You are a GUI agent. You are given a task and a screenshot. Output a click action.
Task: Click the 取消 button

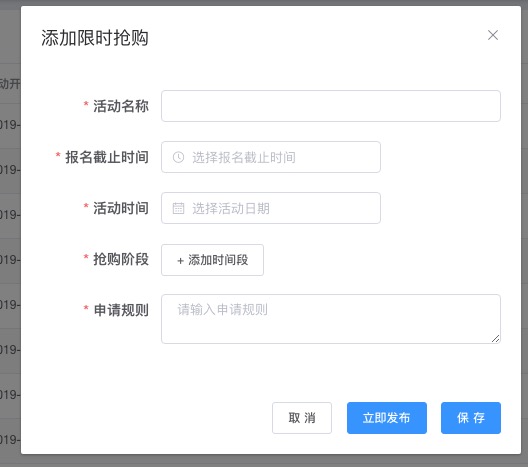click(x=302, y=418)
